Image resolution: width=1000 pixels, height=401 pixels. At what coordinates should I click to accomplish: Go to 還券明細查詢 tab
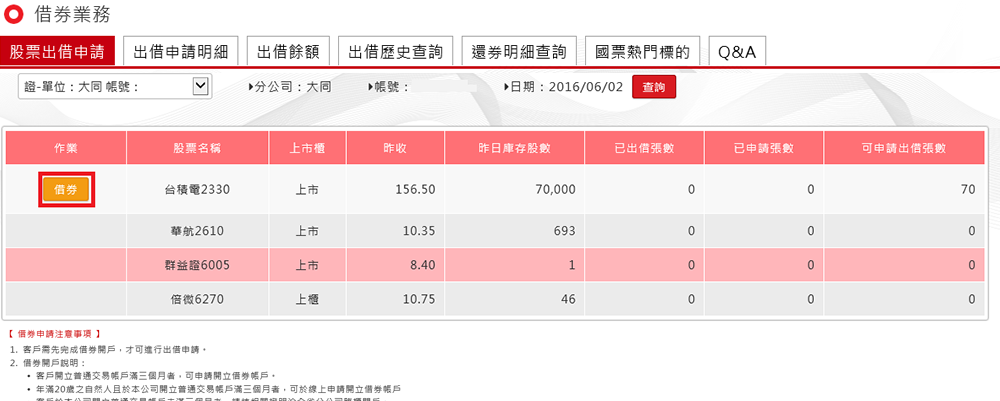[x=519, y=52]
